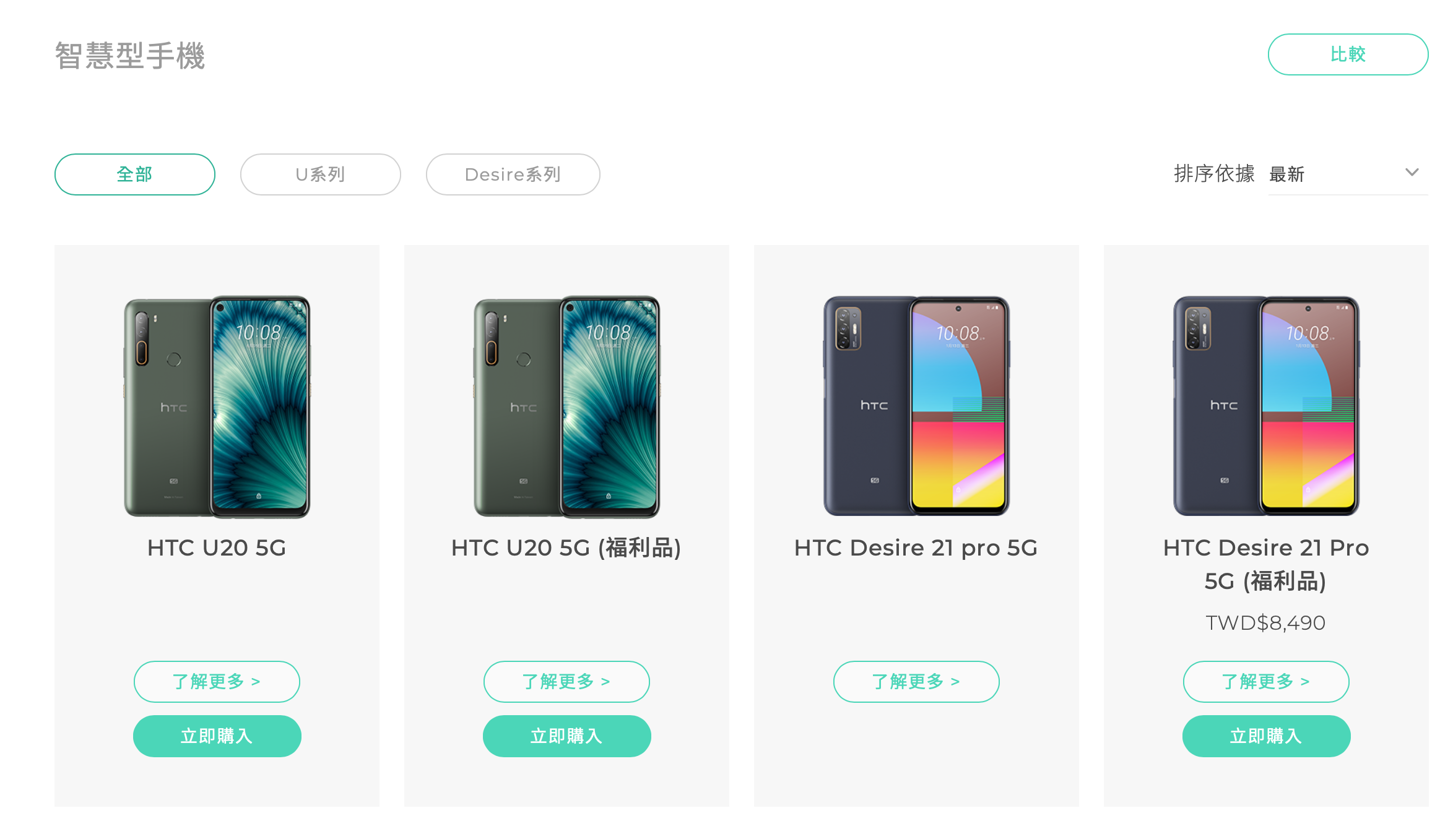Buy HTC U20 5G (福利品) with 立即購入
The image size is (1440, 829).
[567, 736]
